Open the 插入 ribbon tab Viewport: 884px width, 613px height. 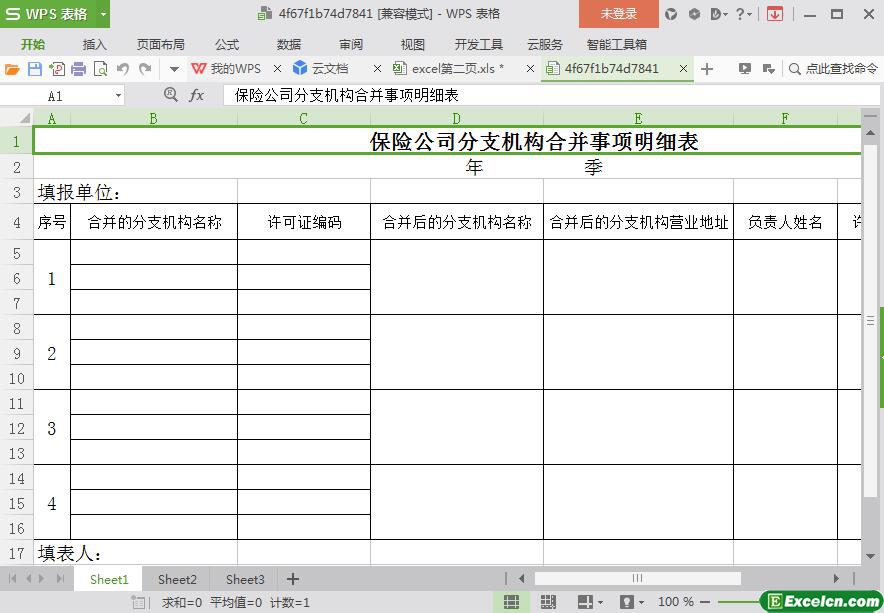pyautogui.click(x=94, y=44)
